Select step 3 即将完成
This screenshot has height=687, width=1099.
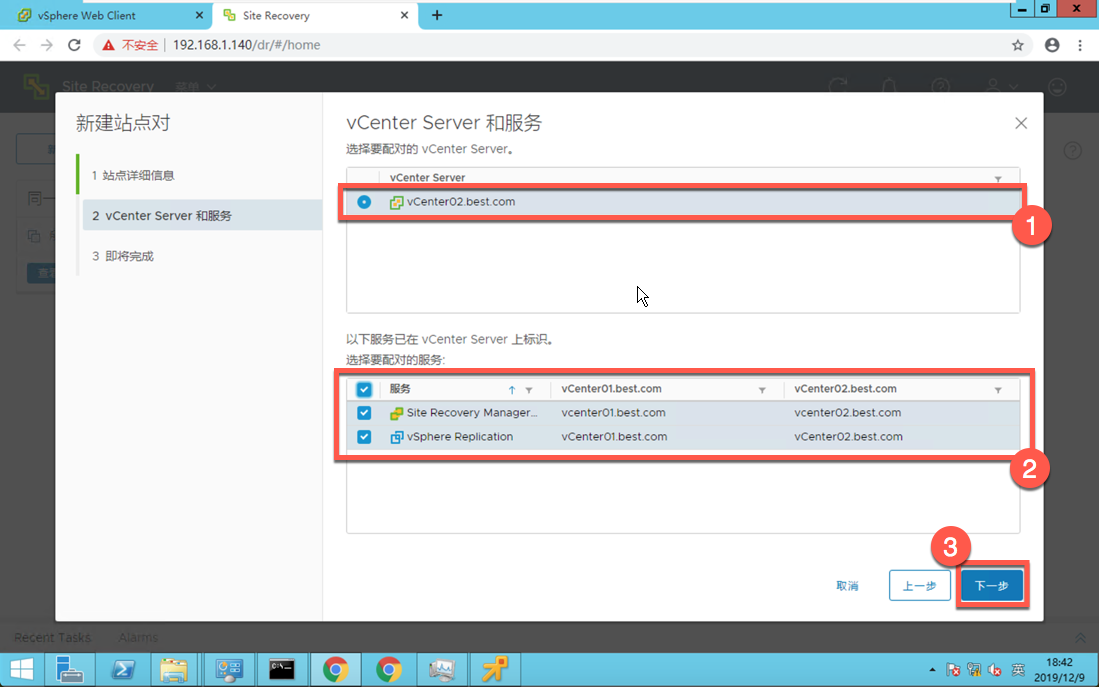point(123,256)
